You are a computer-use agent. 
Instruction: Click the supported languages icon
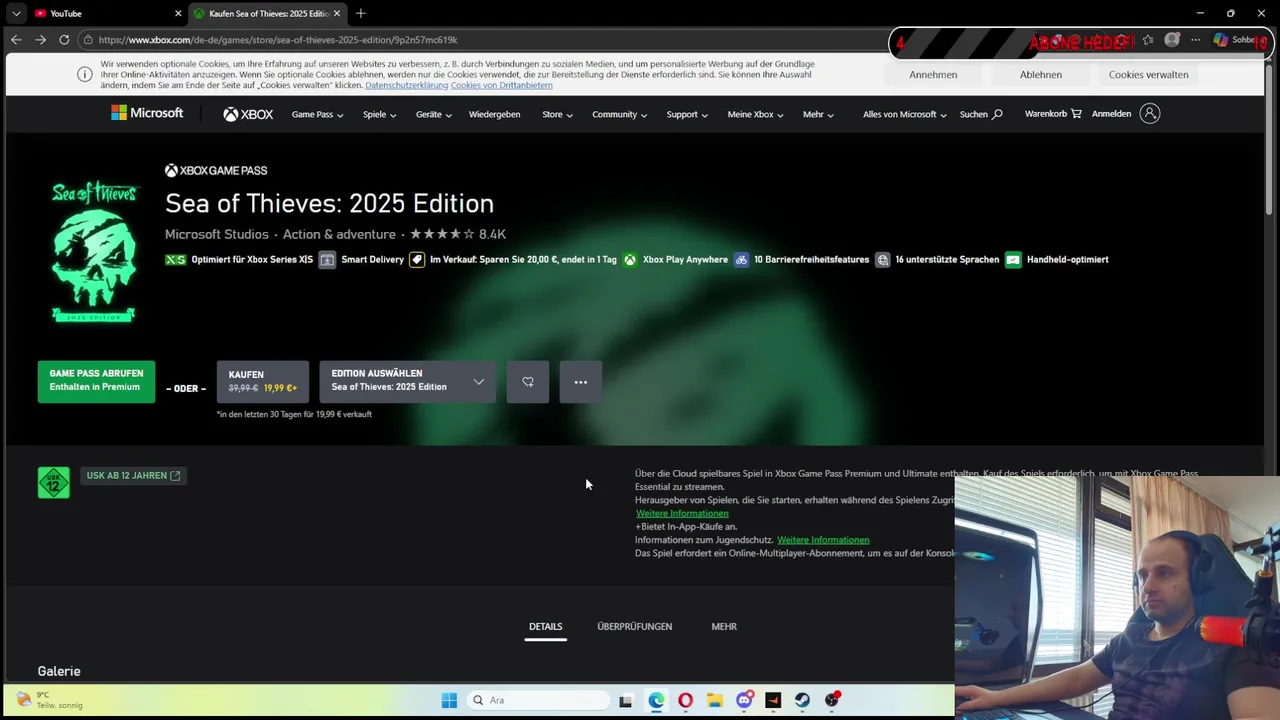tap(882, 260)
